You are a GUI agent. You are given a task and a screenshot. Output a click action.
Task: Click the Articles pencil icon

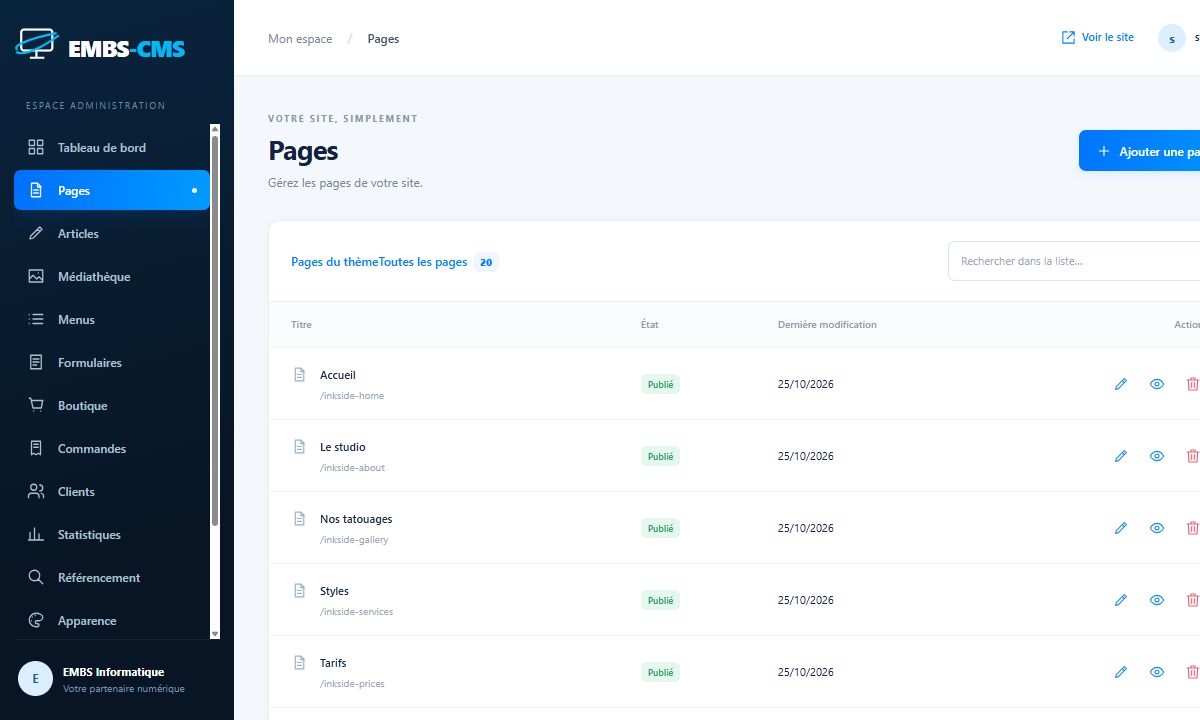coord(36,233)
